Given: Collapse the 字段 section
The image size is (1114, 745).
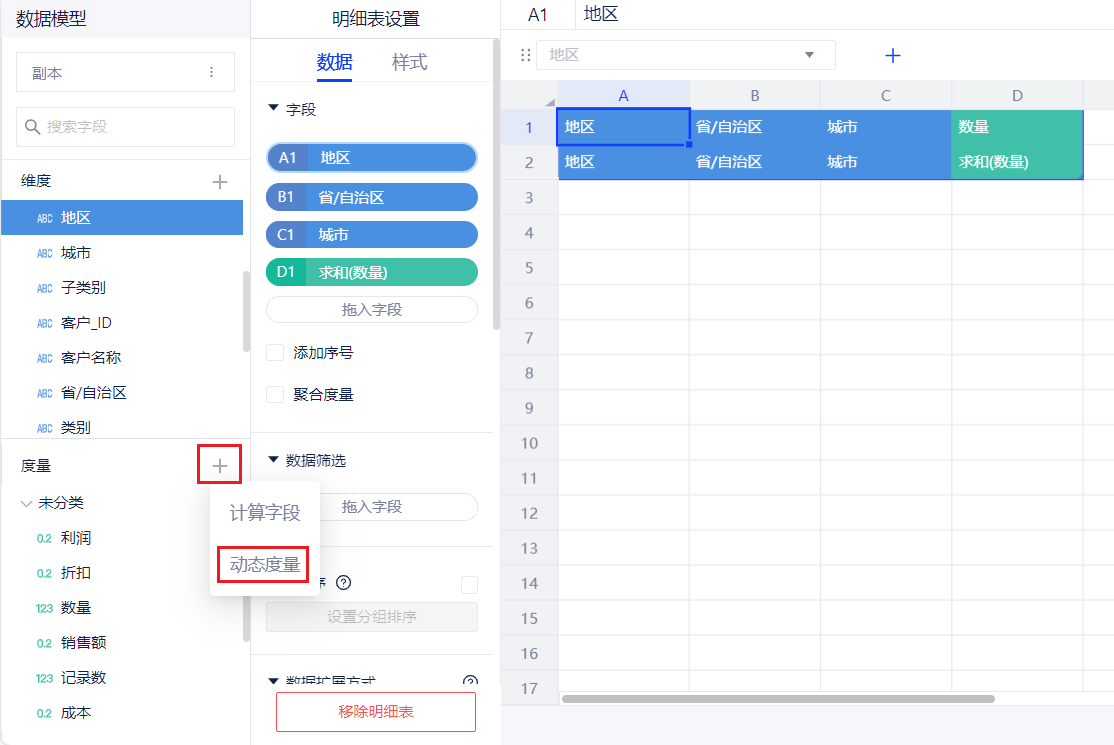Looking at the screenshot, I should 273,109.
